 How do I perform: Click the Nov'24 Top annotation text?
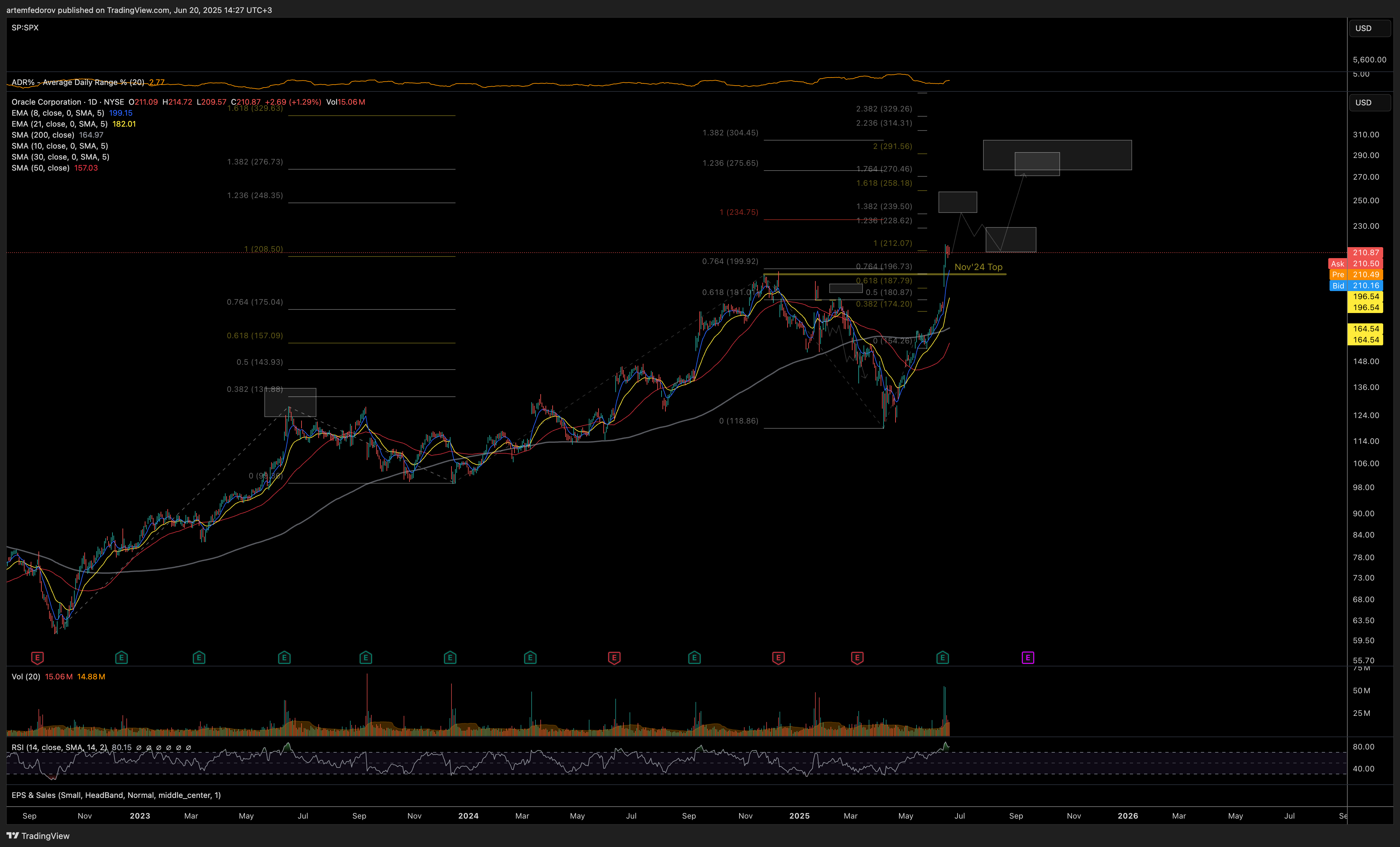(978, 267)
